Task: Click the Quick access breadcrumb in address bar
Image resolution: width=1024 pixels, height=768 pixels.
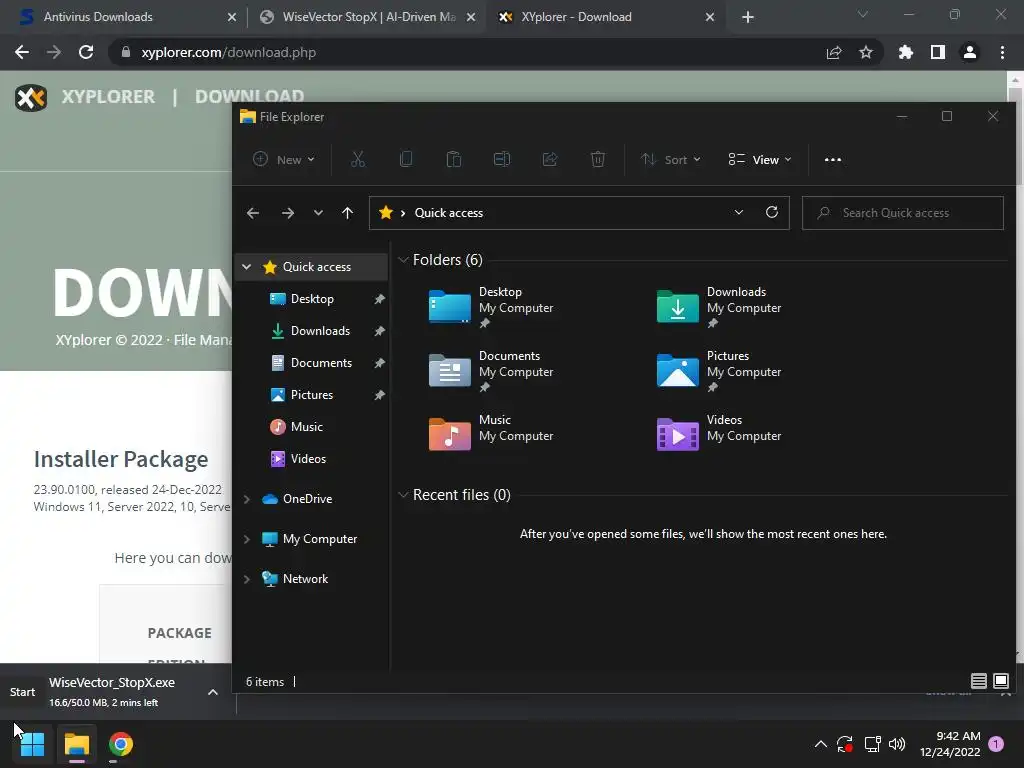Action: coord(449,213)
